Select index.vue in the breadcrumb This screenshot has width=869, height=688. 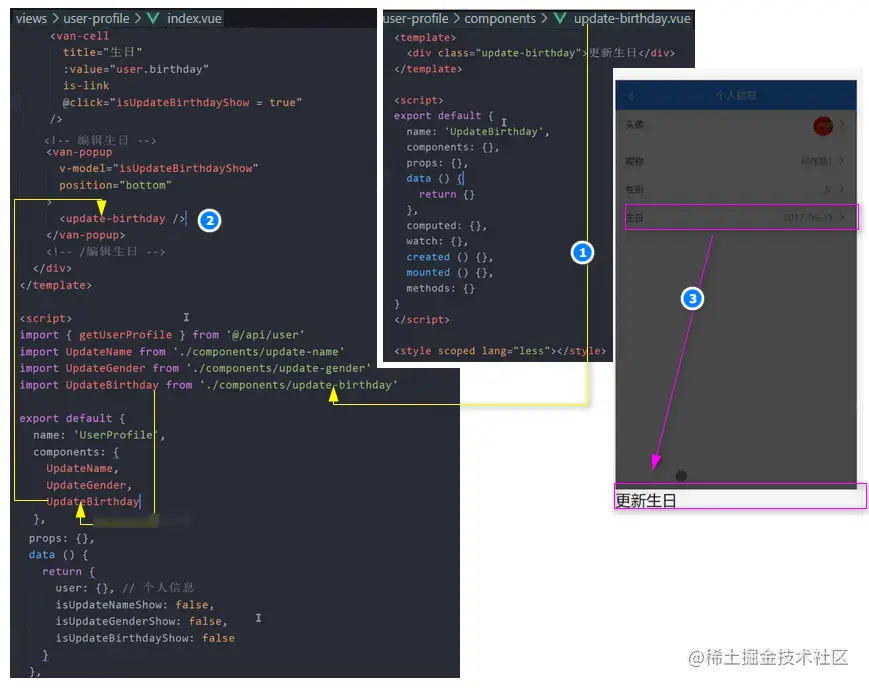[x=195, y=18]
